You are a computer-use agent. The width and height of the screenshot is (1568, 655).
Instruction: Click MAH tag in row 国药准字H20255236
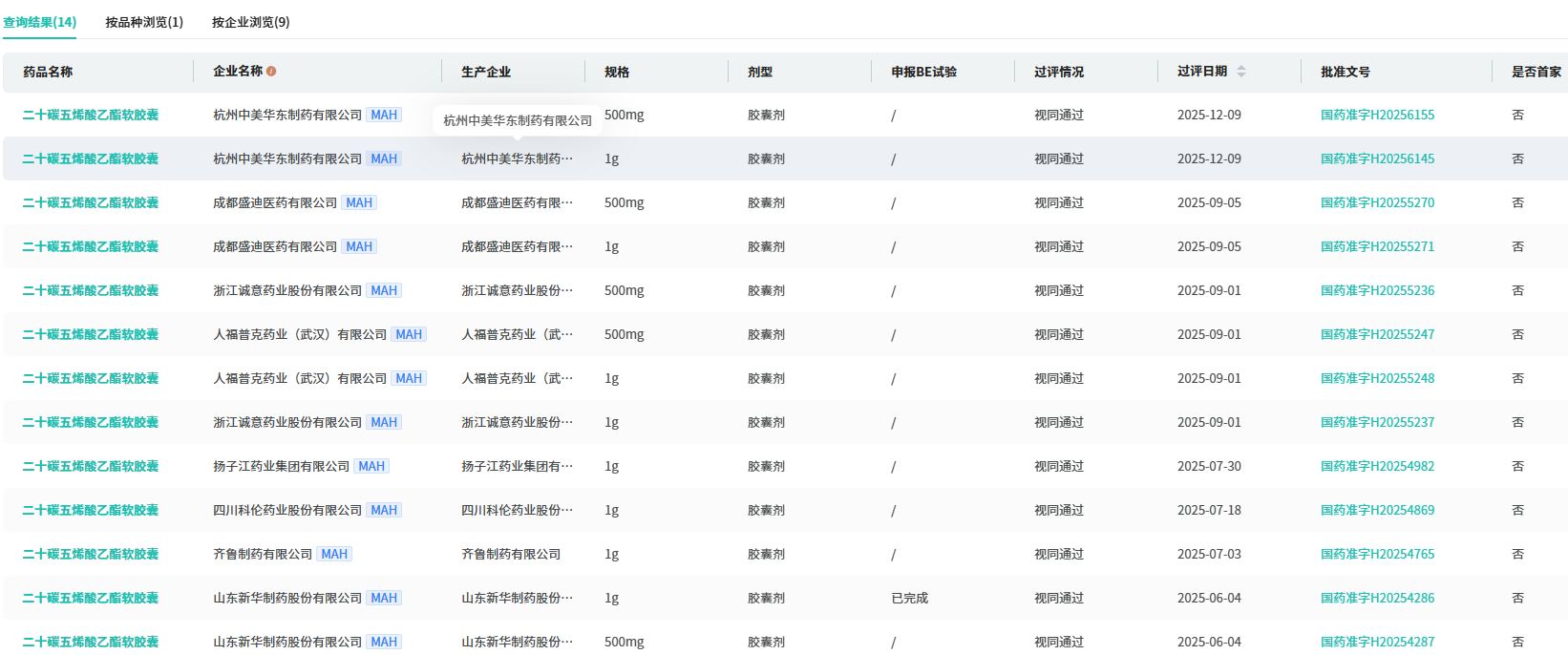tap(384, 290)
